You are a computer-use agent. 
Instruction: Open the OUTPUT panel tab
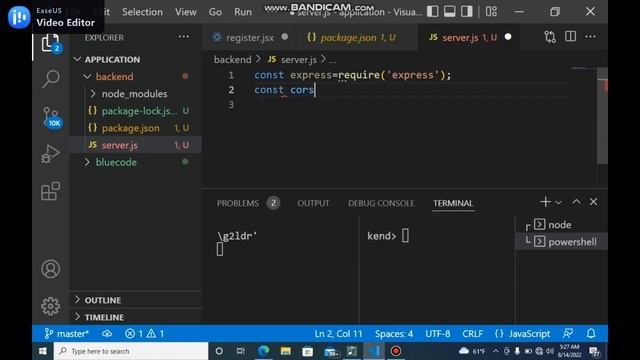coord(313,203)
